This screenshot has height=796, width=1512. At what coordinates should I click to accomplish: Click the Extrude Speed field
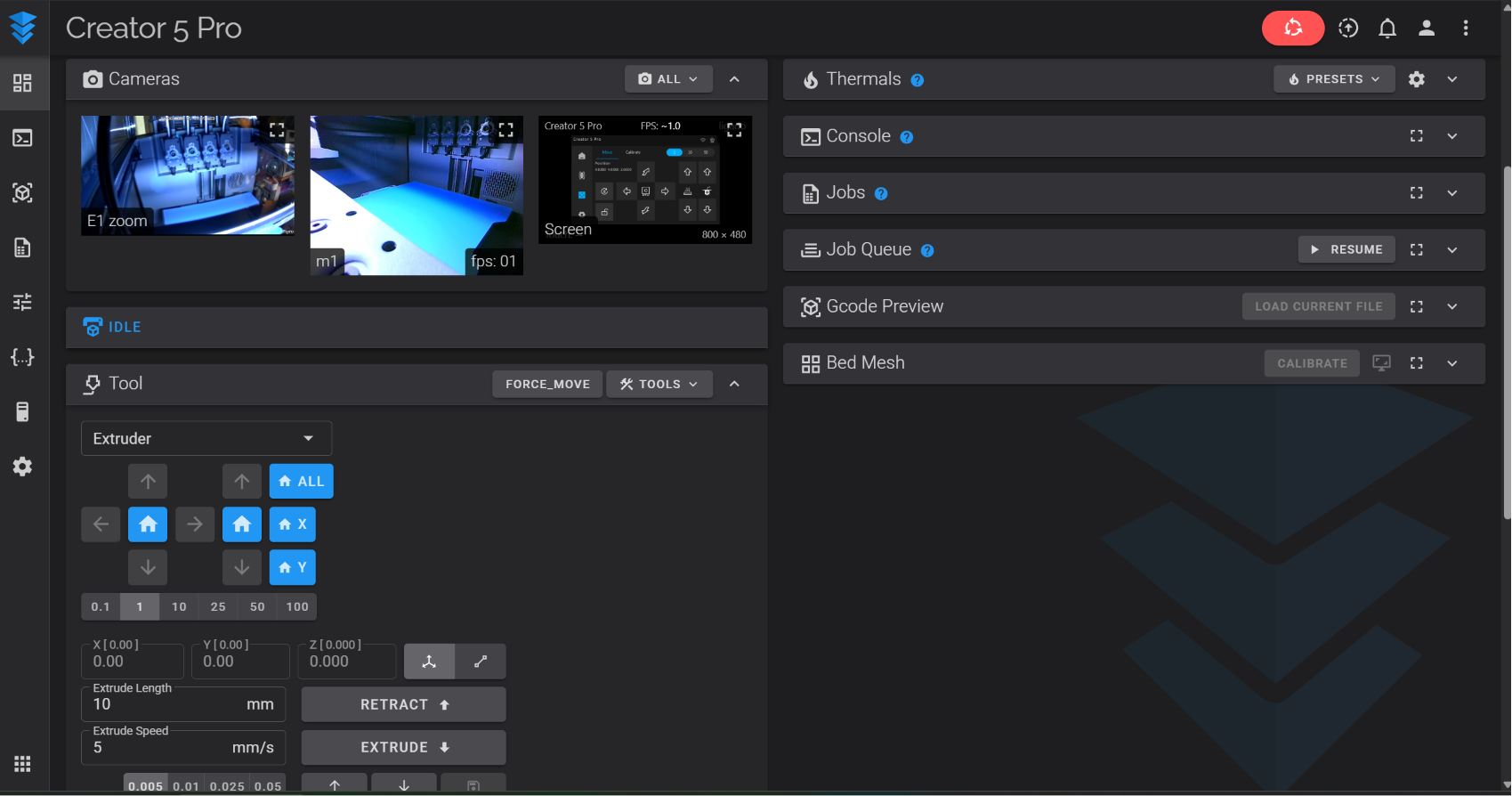pyautogui.click(x=183, y=747)
